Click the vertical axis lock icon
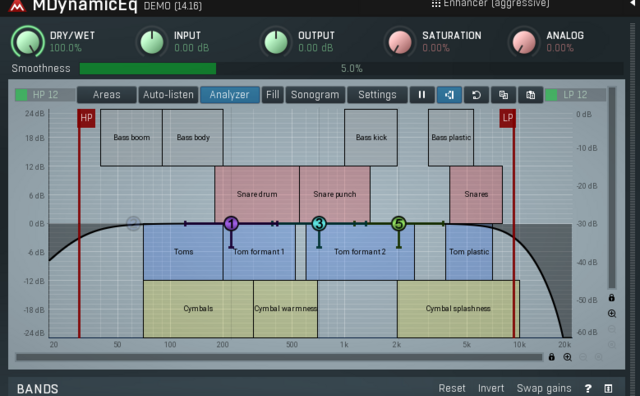 click(611, 298)
